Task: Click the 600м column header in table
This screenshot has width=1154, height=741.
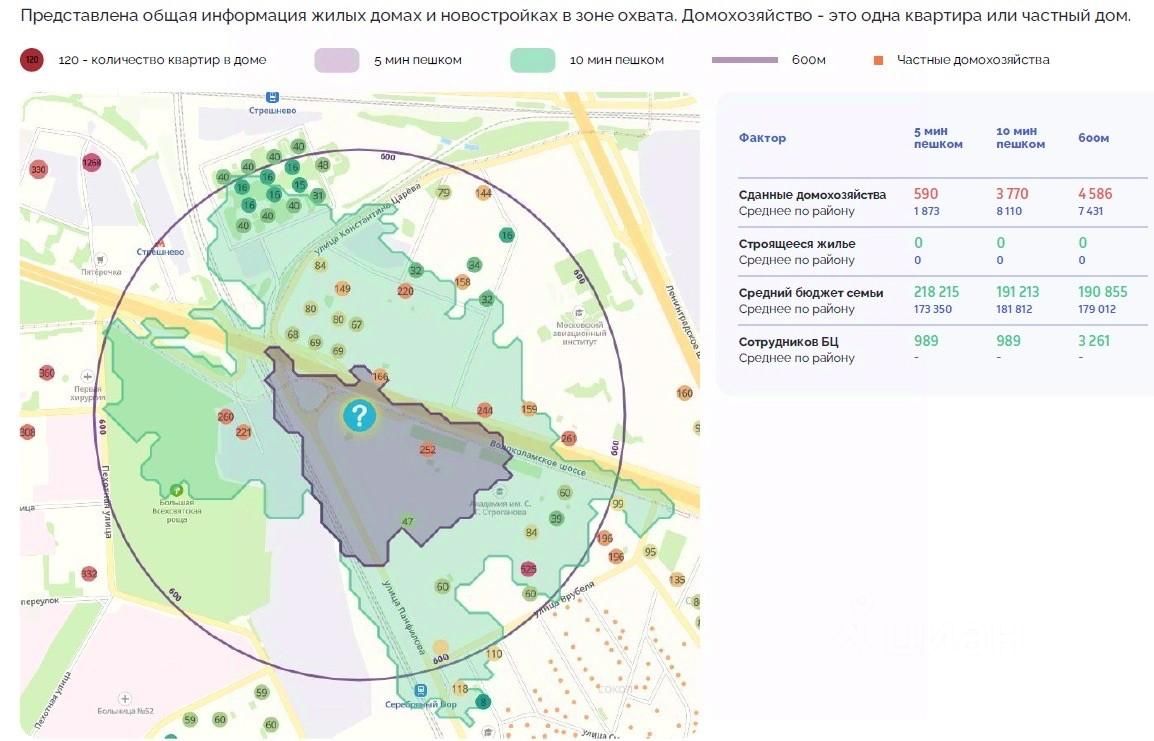Action: [x=1094, y=138]
